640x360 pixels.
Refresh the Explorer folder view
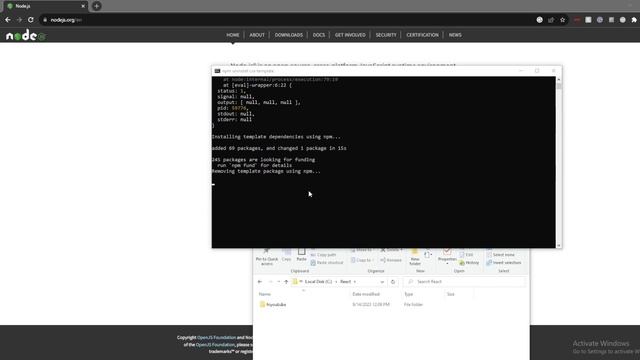[393, 282]
